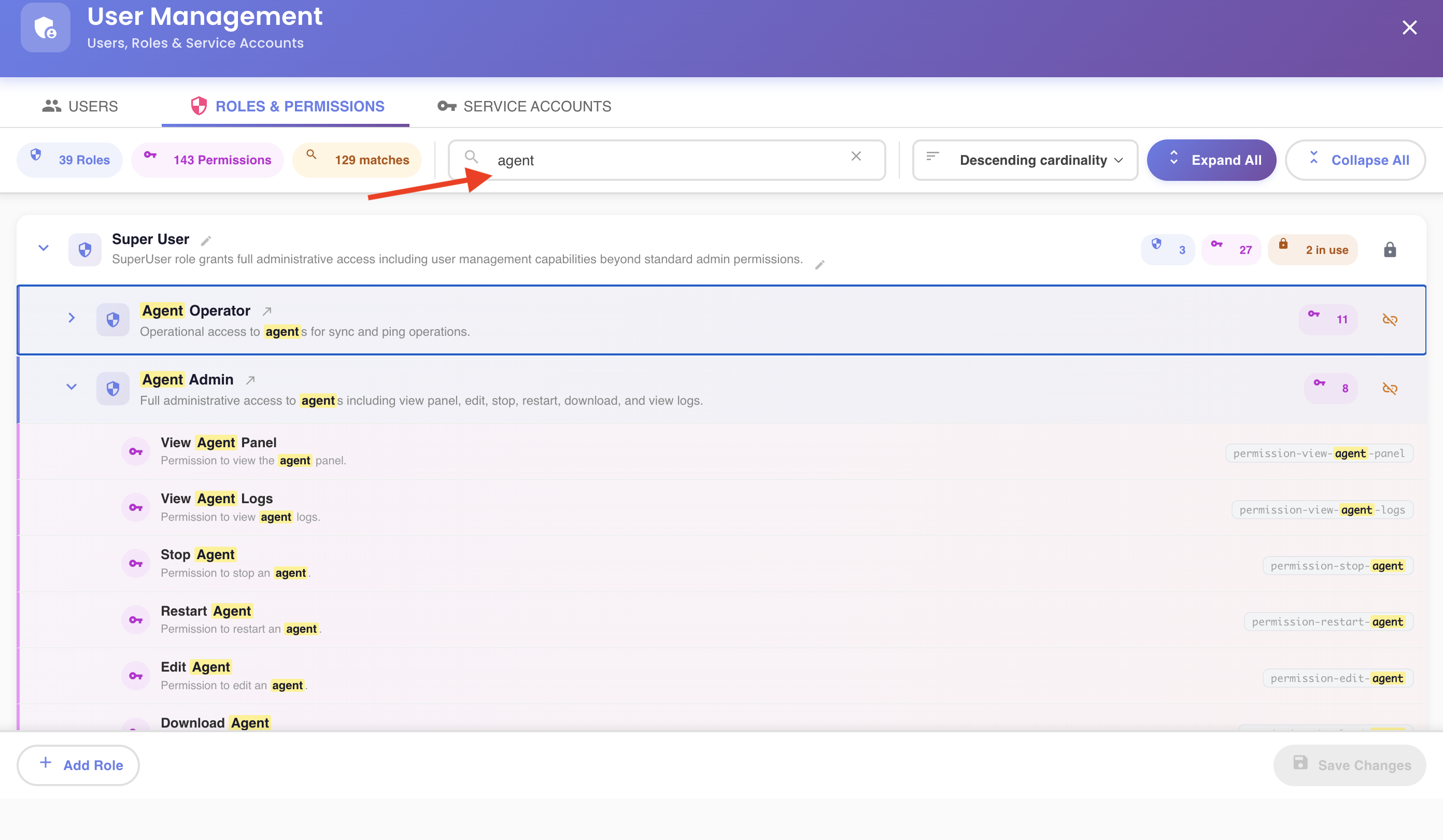This screenshot has width=1443, height=840.
Task: Select the 'Download Agent' permission title
Action: [x=215, y=722]
